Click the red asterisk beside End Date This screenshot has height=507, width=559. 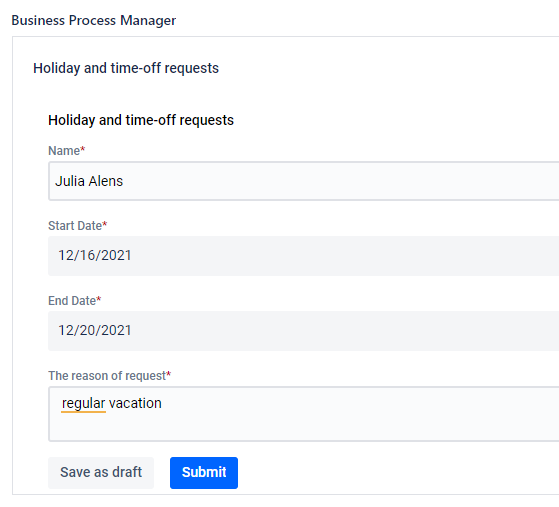(x=99, y=299)
